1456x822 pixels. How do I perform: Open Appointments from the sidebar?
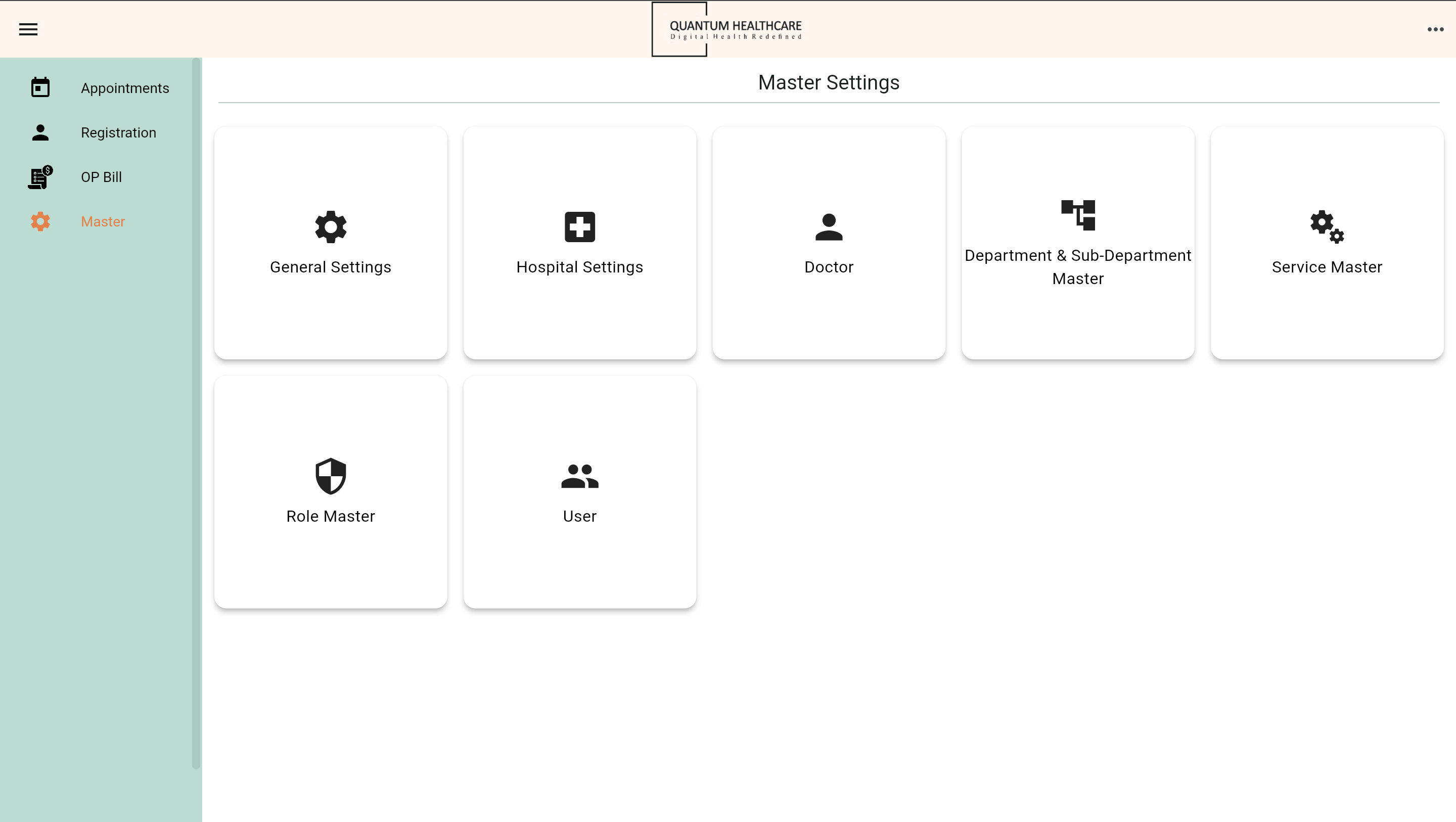click(125, 88)
